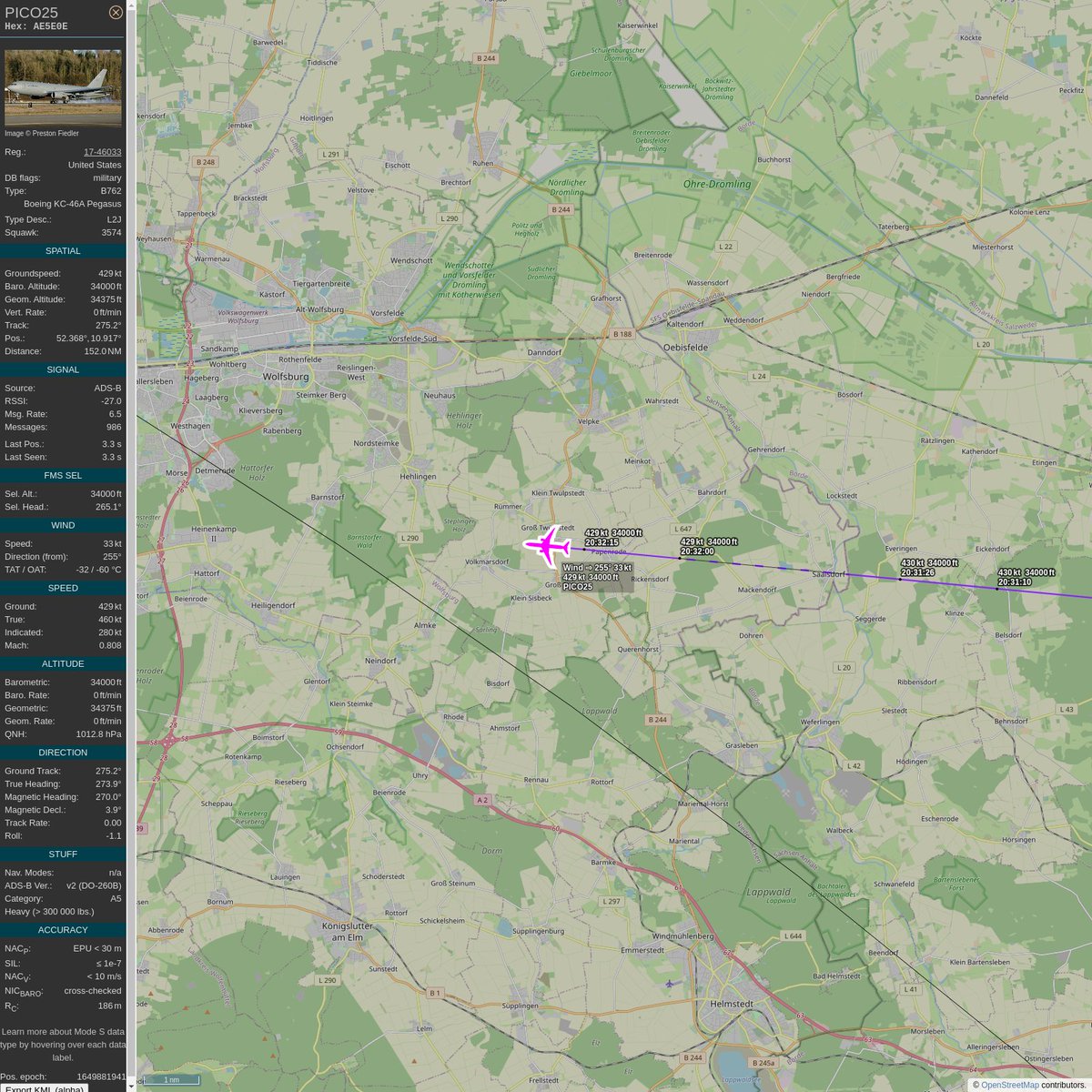Close the PICO25 aircraft info panel
1092x1092 pixels.
tap(115, 13)
